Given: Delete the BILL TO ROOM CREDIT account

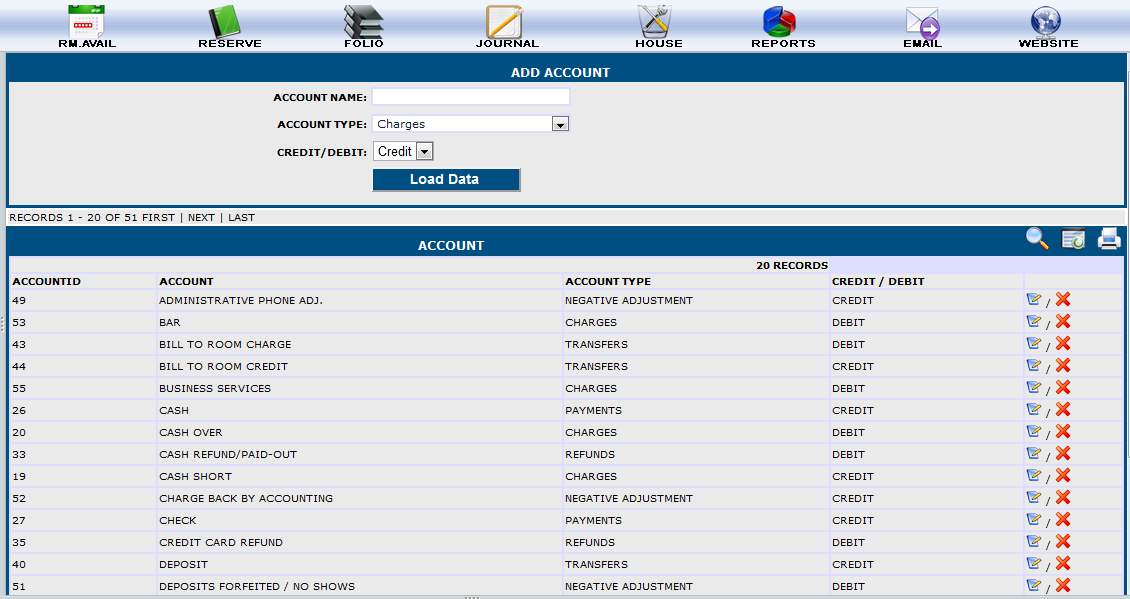Looking at the screenshot, I should click(1063, 365).
